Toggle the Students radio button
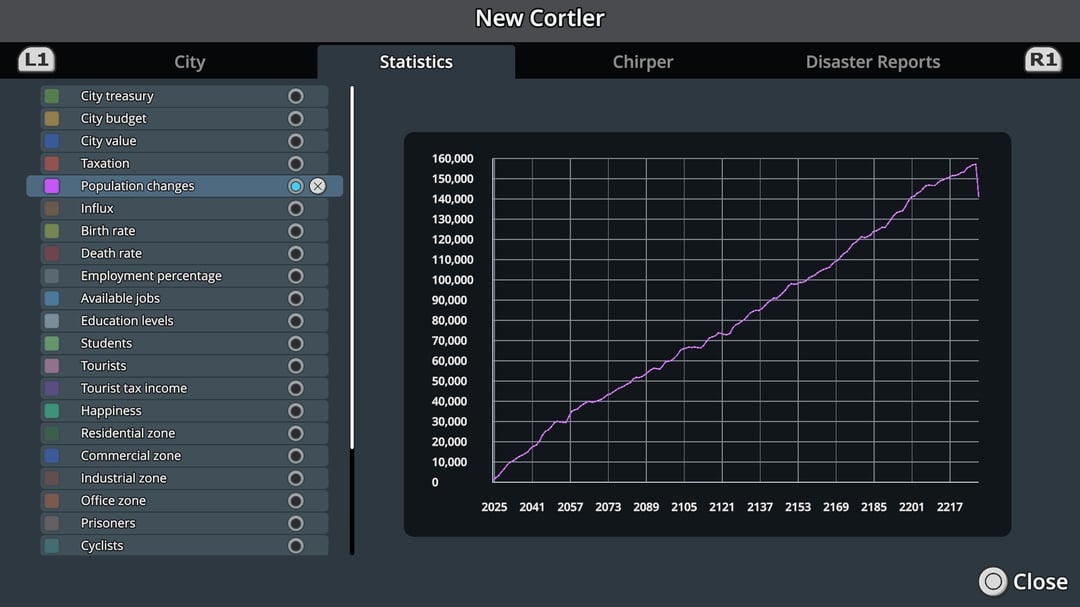 click(x=295, y=343)
